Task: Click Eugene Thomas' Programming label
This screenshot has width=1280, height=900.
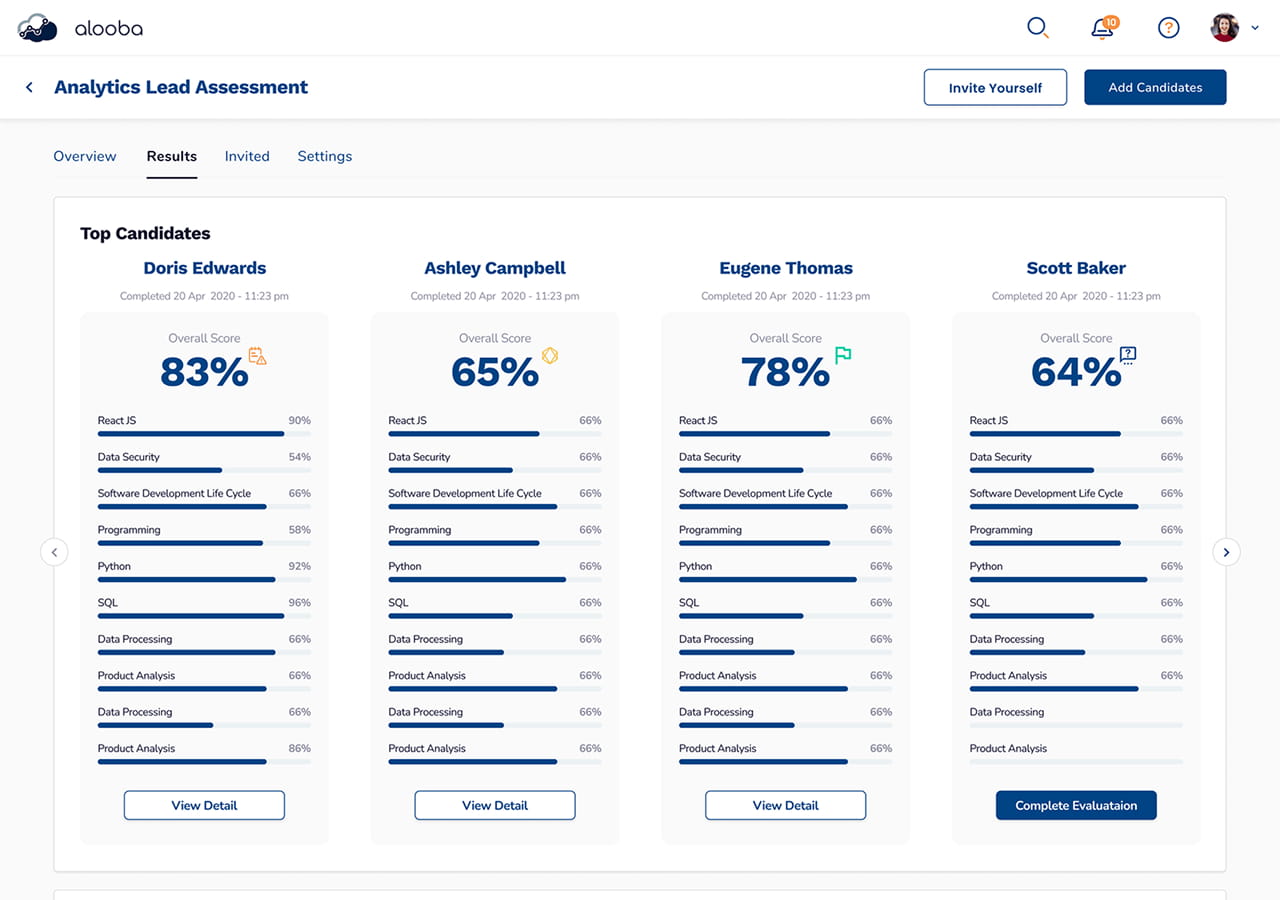Action: 710,530
